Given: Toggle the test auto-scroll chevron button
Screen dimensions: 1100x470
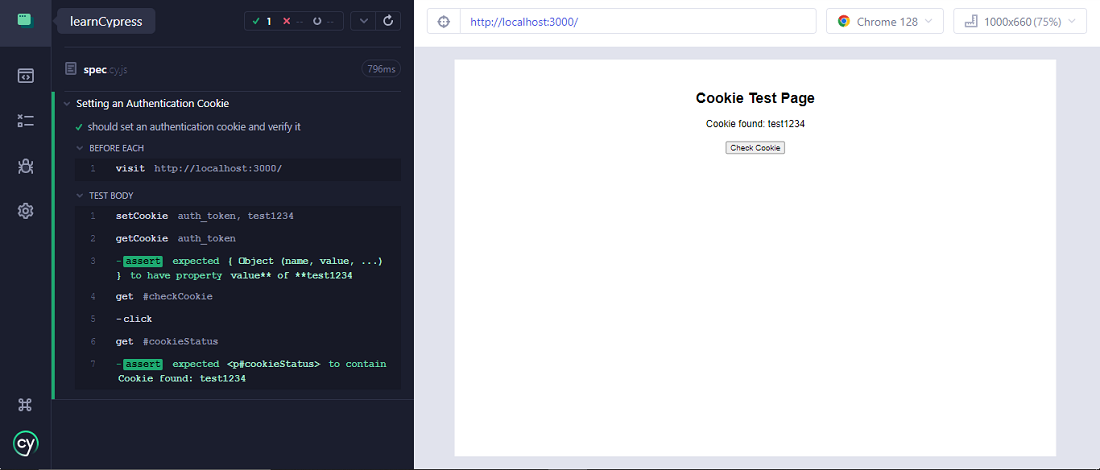Looking at the screenshot, I should tap(363, 21).
